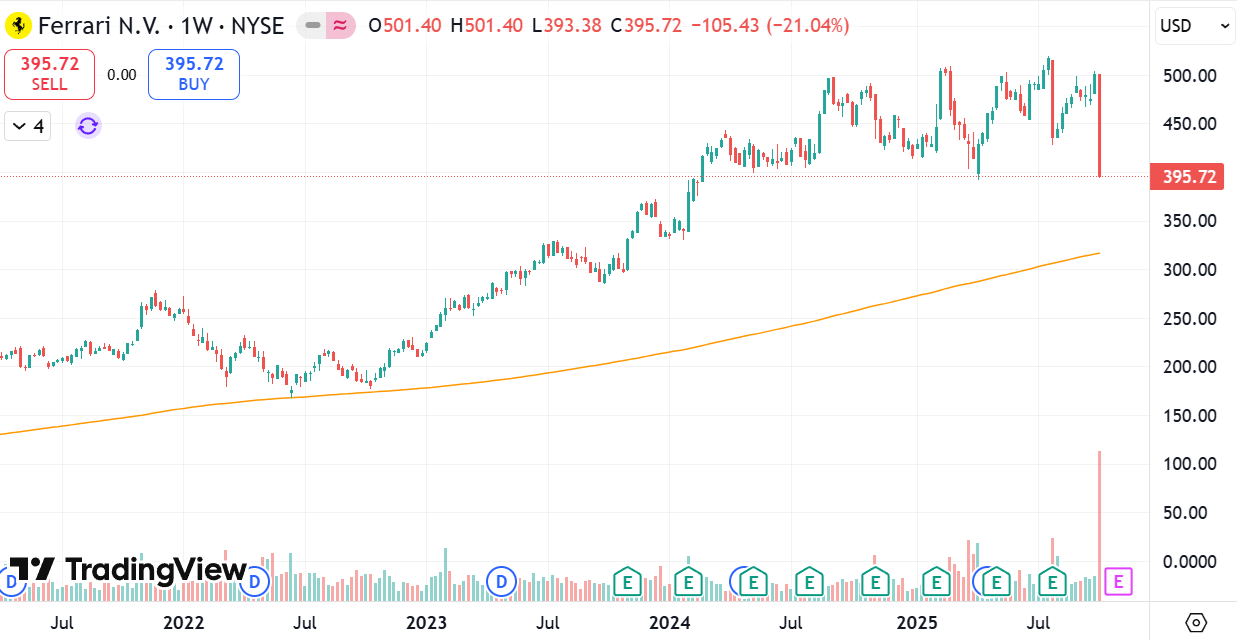The width and height of the screenshot is (1237, 640).
Task: Click the change value −105.43 (−21.04%)
Action: (770, 26)
